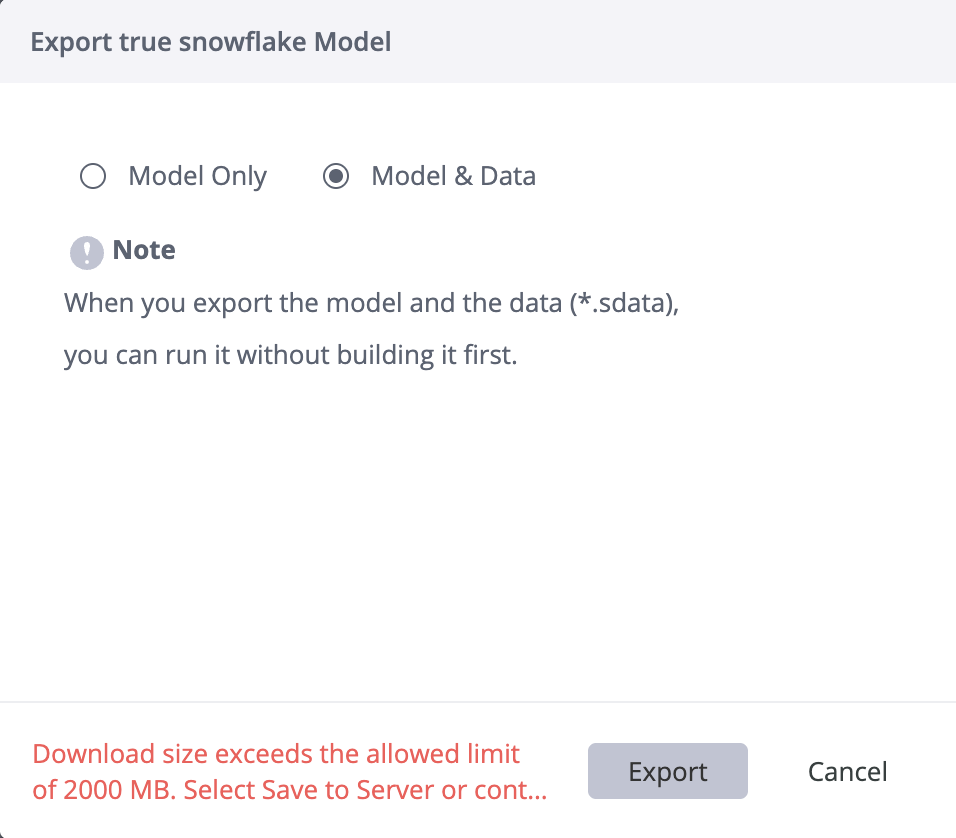Click the circular warning icon beside Note
956x838 pixels.
pyautogui.click(x=86, y=252)
